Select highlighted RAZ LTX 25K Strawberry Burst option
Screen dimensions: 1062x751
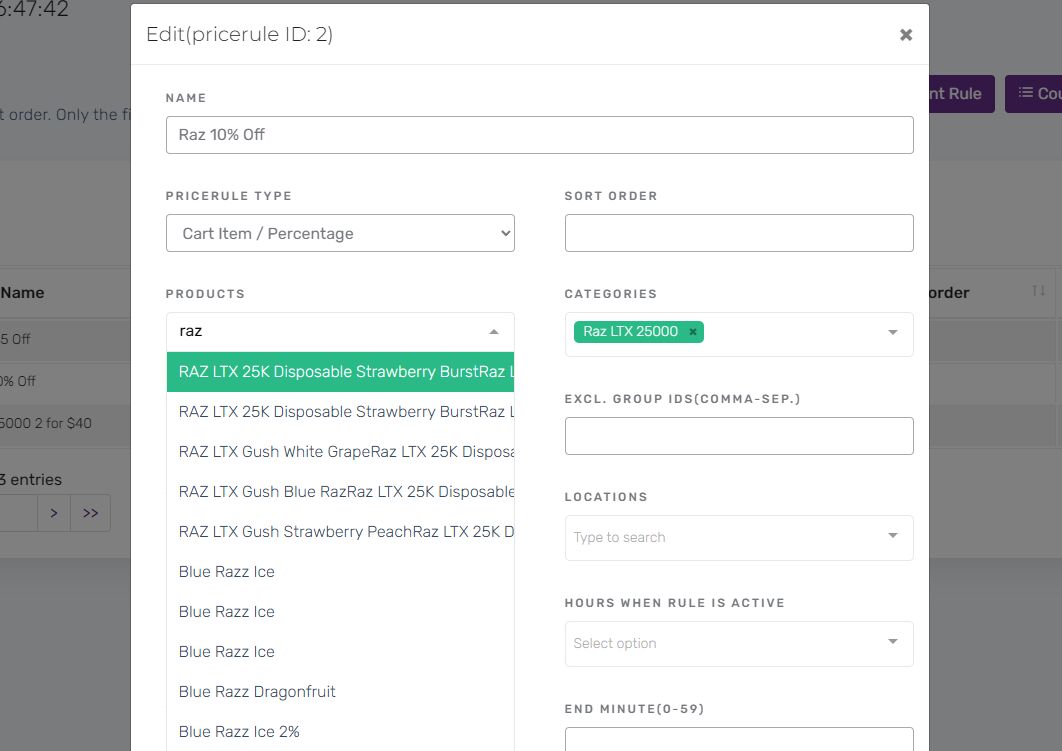[340, 372]
